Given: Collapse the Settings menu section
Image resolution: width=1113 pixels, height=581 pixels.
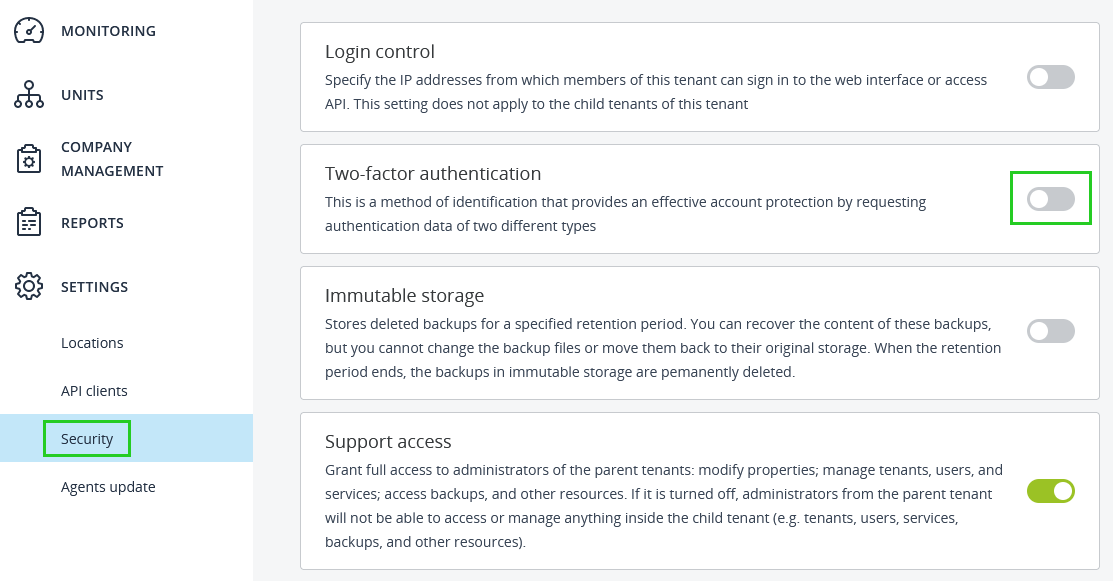Looking at the screenshot, I should point(94,287).
